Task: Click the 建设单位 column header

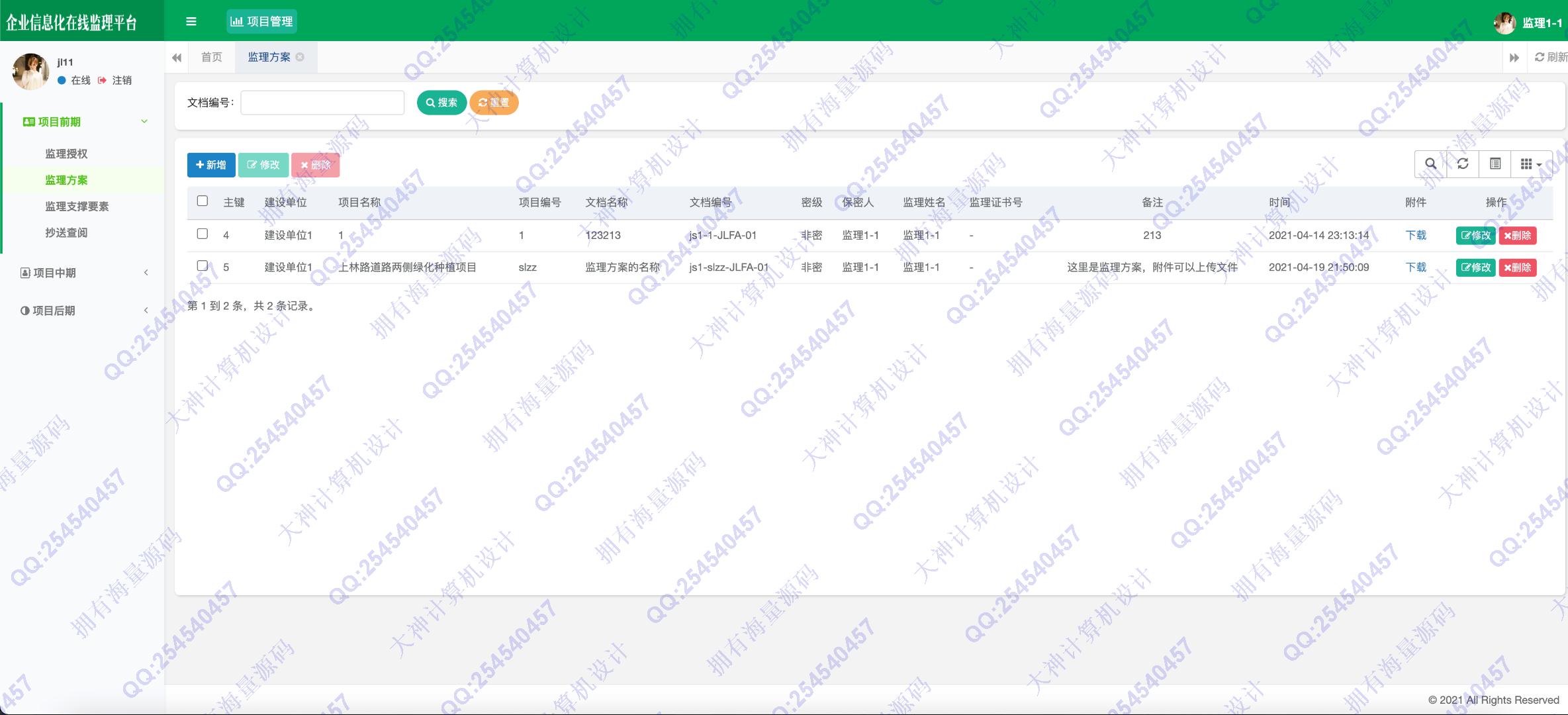Action: click(x=286, y=203)
